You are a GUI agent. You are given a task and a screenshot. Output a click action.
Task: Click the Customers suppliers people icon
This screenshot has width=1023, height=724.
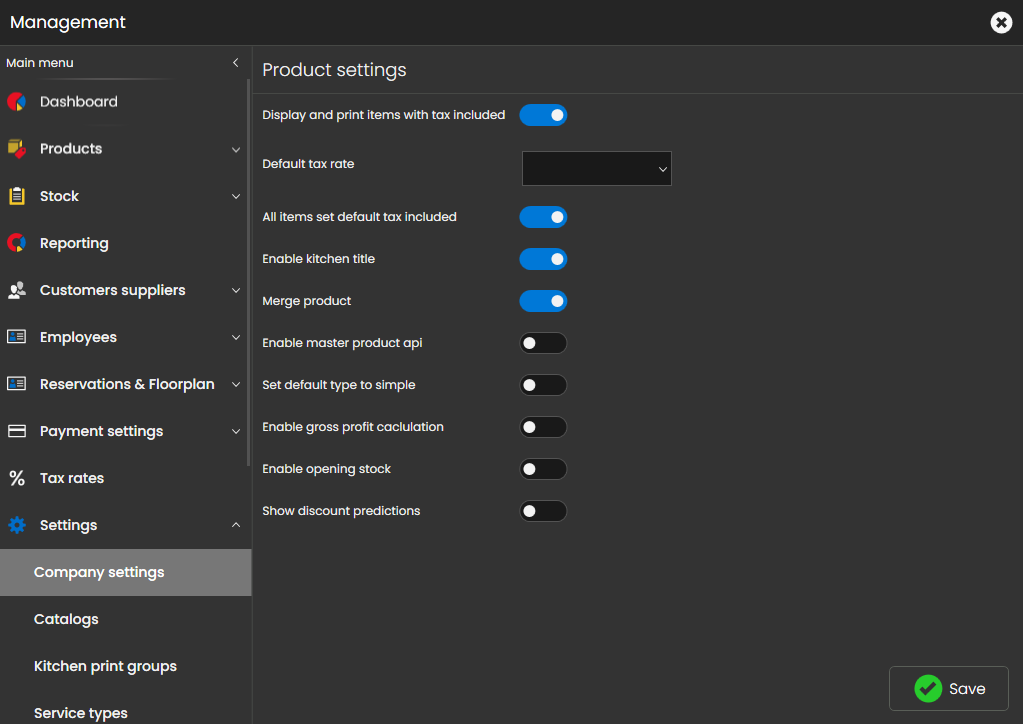(x=16, y=290)
